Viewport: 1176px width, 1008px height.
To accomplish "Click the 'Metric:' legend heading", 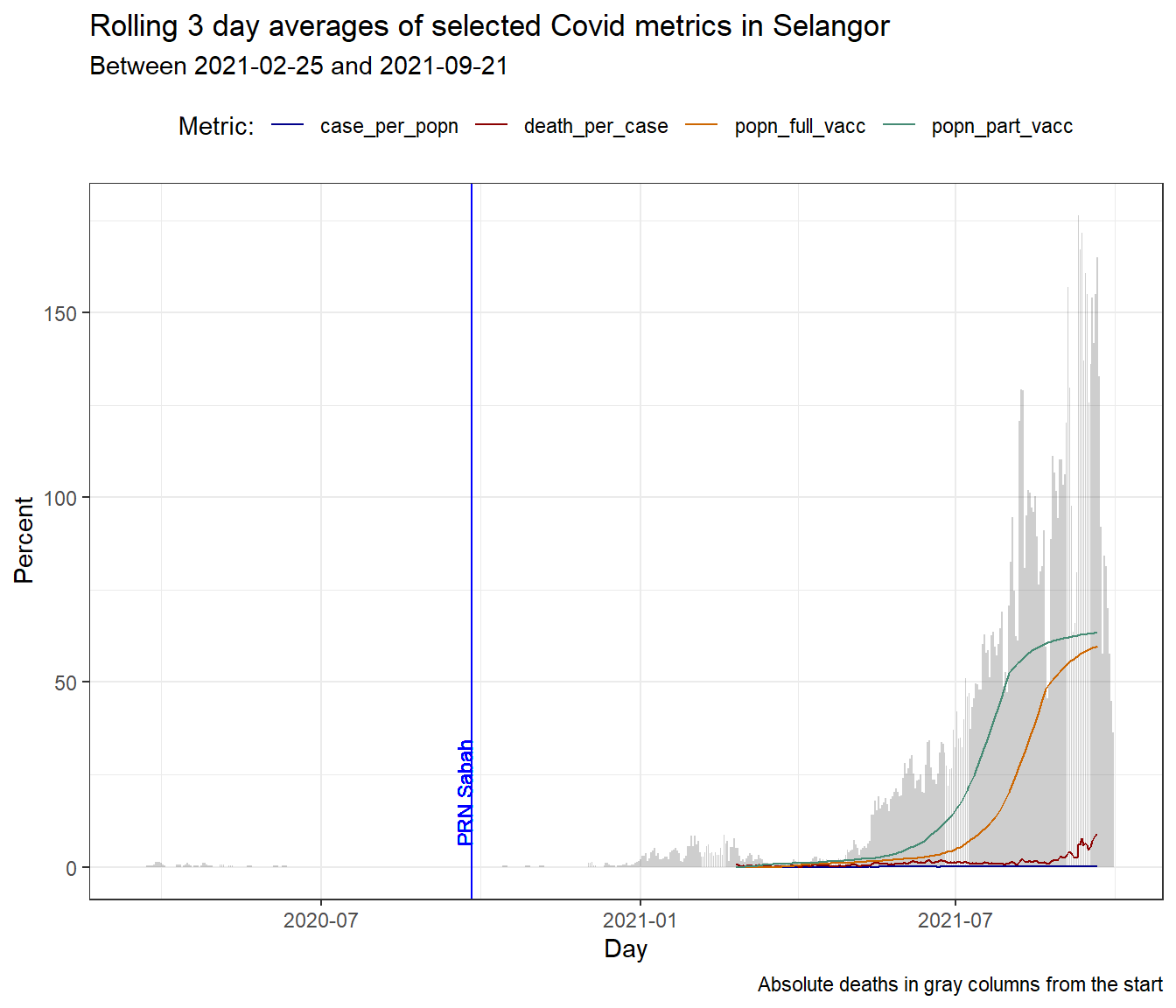I will (x=216, y=126).
